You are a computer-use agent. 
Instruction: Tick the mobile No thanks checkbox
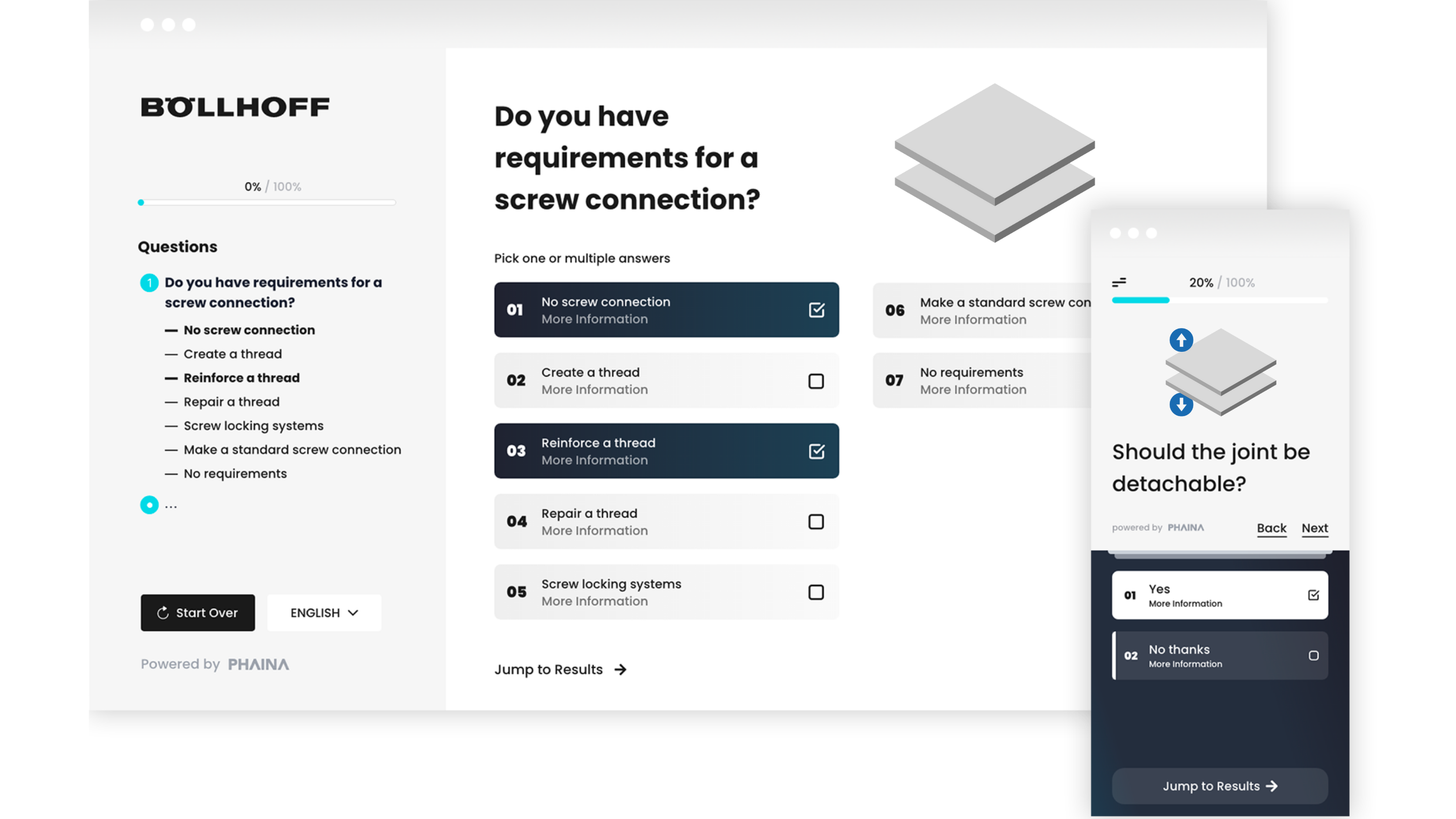click(x=1313, y=656)
